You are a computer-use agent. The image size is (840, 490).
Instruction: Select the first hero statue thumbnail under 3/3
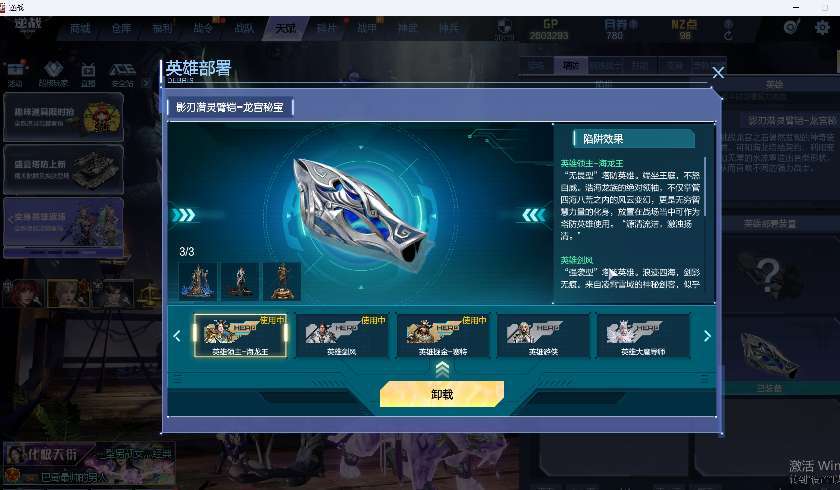(x=198, y=281)
